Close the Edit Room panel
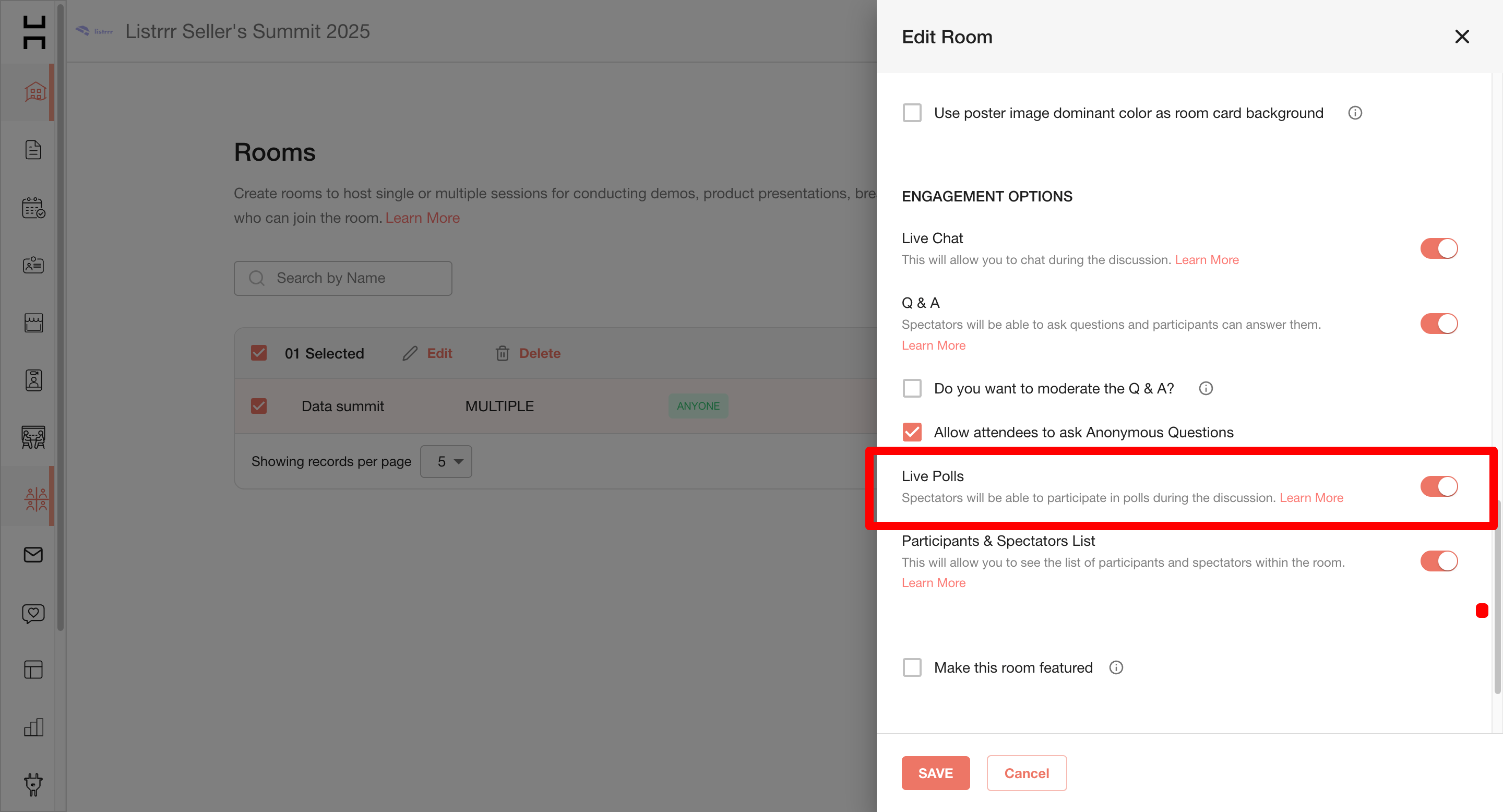The image size is (1503, 812). tap(1462, 37)
